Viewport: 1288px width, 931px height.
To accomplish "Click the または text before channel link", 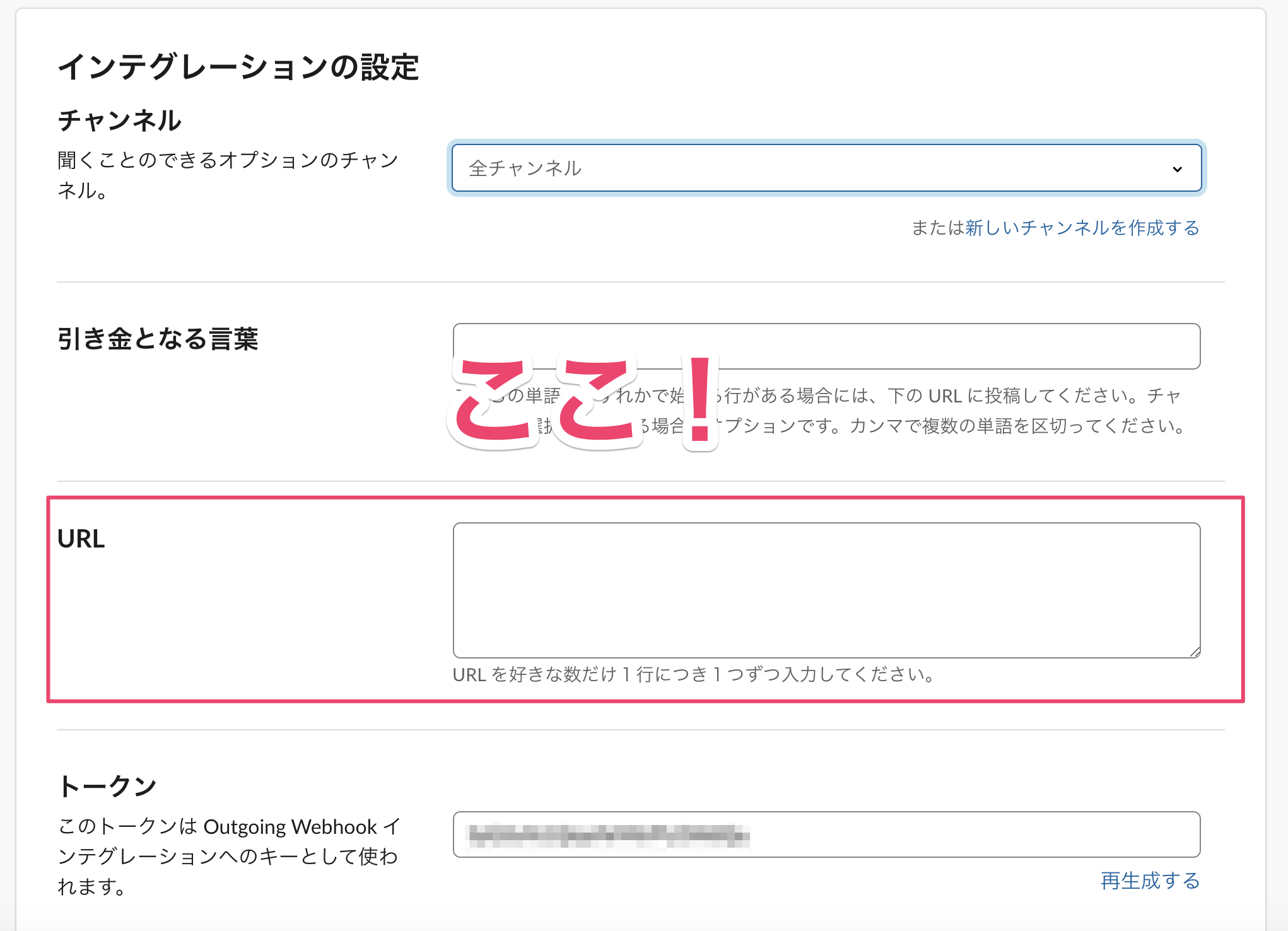I will [x=937, y=228].
